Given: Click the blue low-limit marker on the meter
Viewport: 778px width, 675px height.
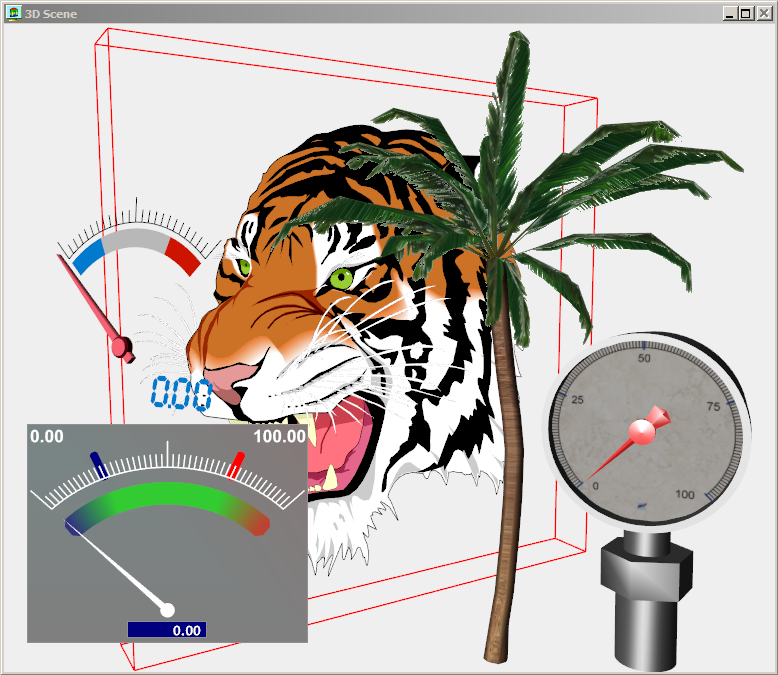Looking at the screenshot, I should [x=98, y=461].
